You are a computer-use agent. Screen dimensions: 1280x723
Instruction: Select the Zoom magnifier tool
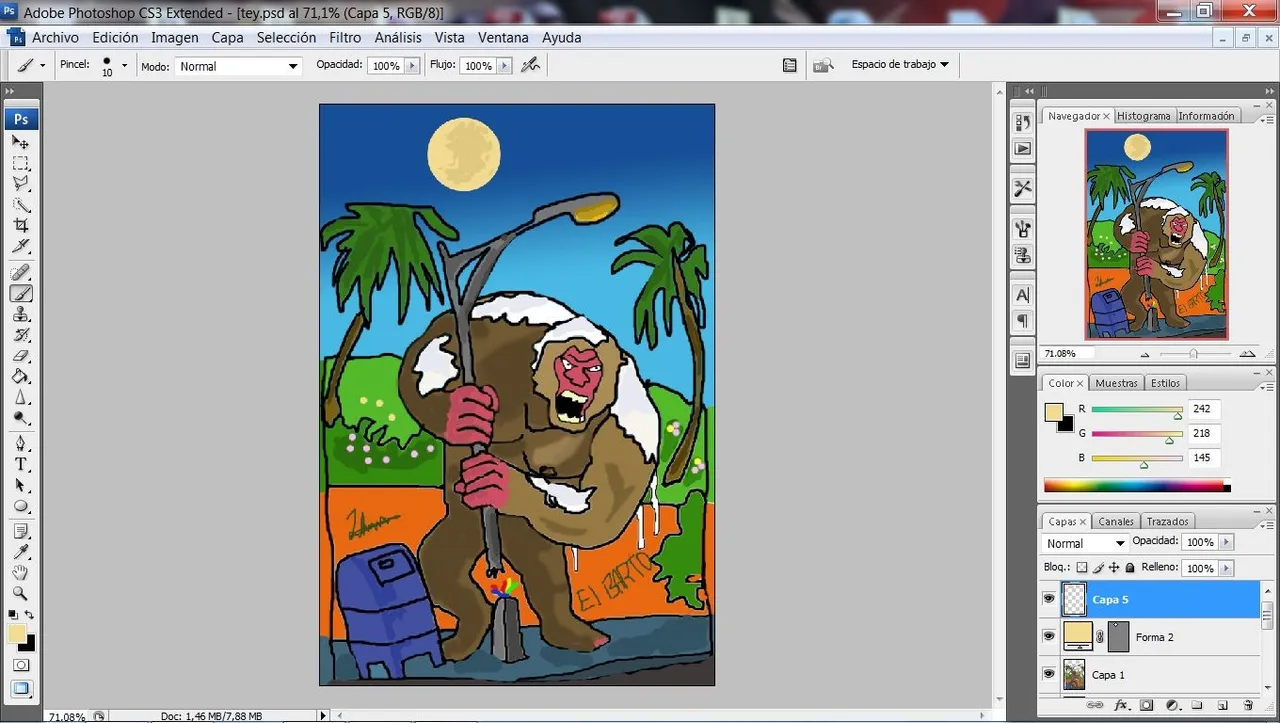click(x=21, y=593)
